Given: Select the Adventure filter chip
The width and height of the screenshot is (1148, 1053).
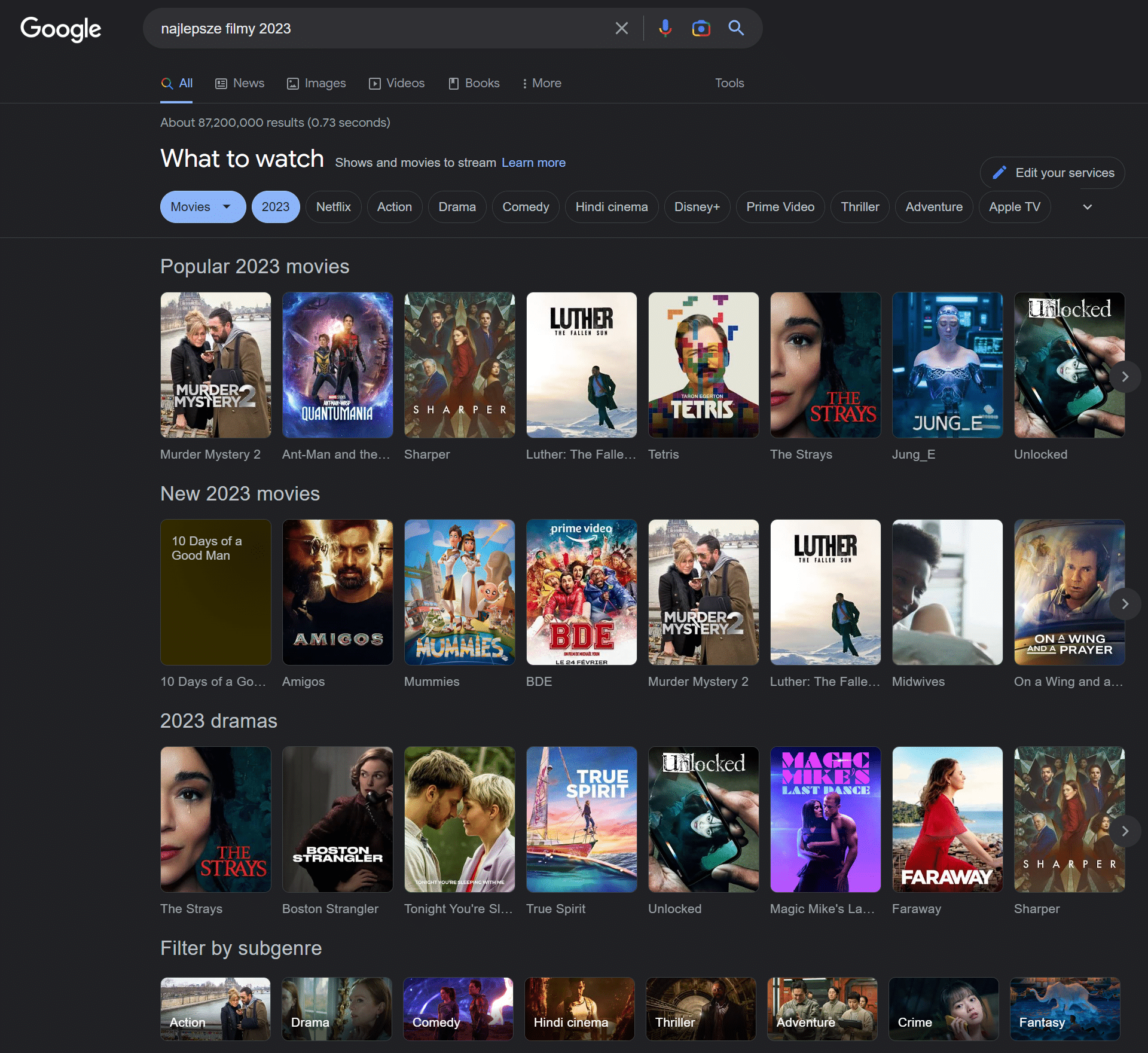Looking at the screenshot, I should (934, 207).
